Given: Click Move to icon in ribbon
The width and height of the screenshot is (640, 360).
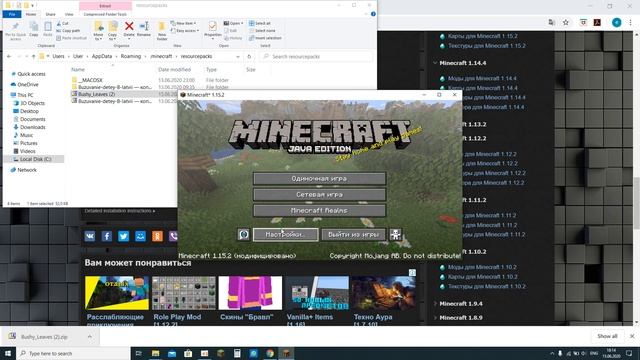Looking at the screenshot, I should click(98, 31).
